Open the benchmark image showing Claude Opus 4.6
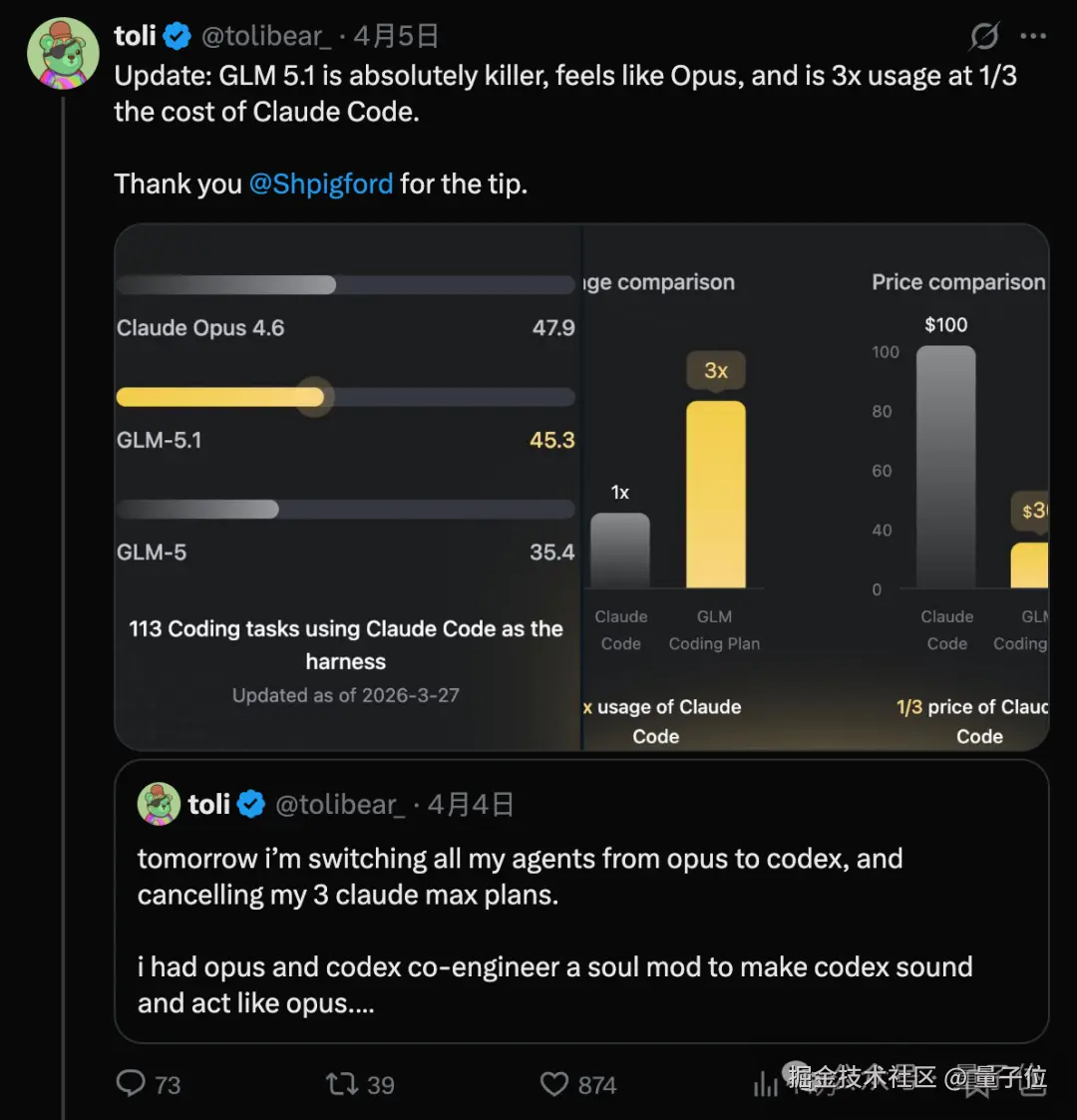 (347, 486)
